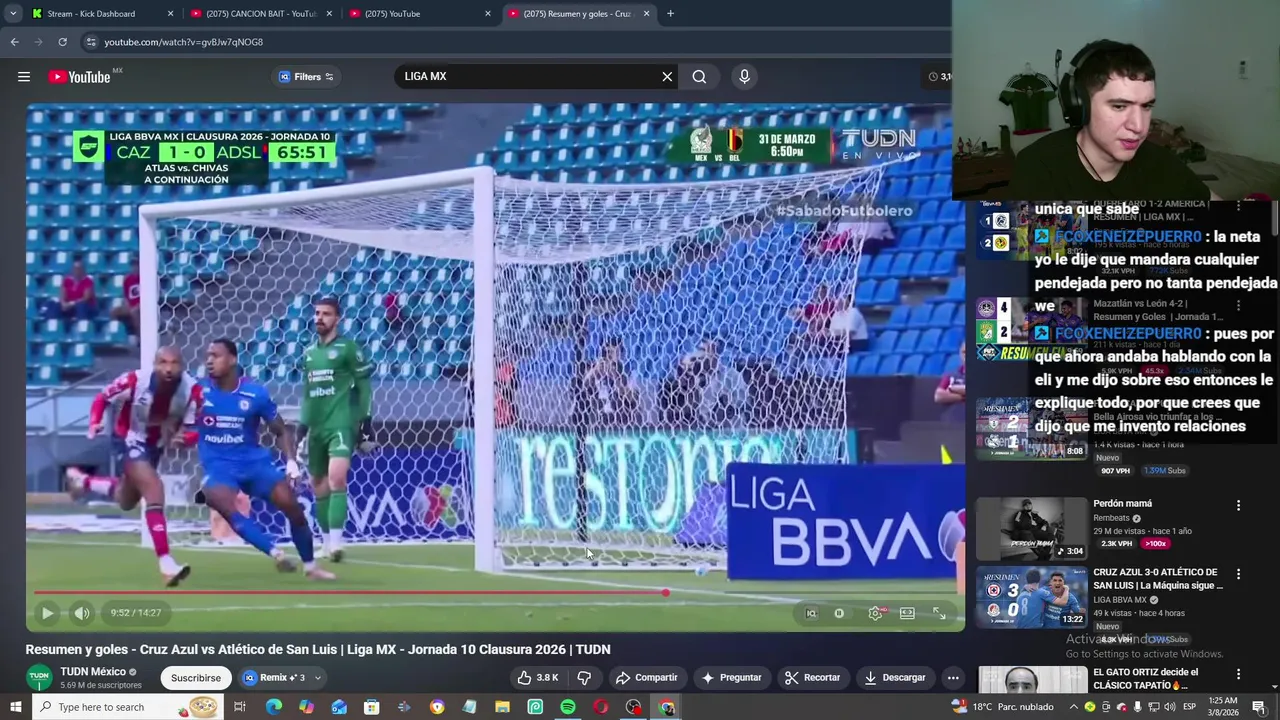Open the Preguntar AI button
1280x720 pixels.
731,678
